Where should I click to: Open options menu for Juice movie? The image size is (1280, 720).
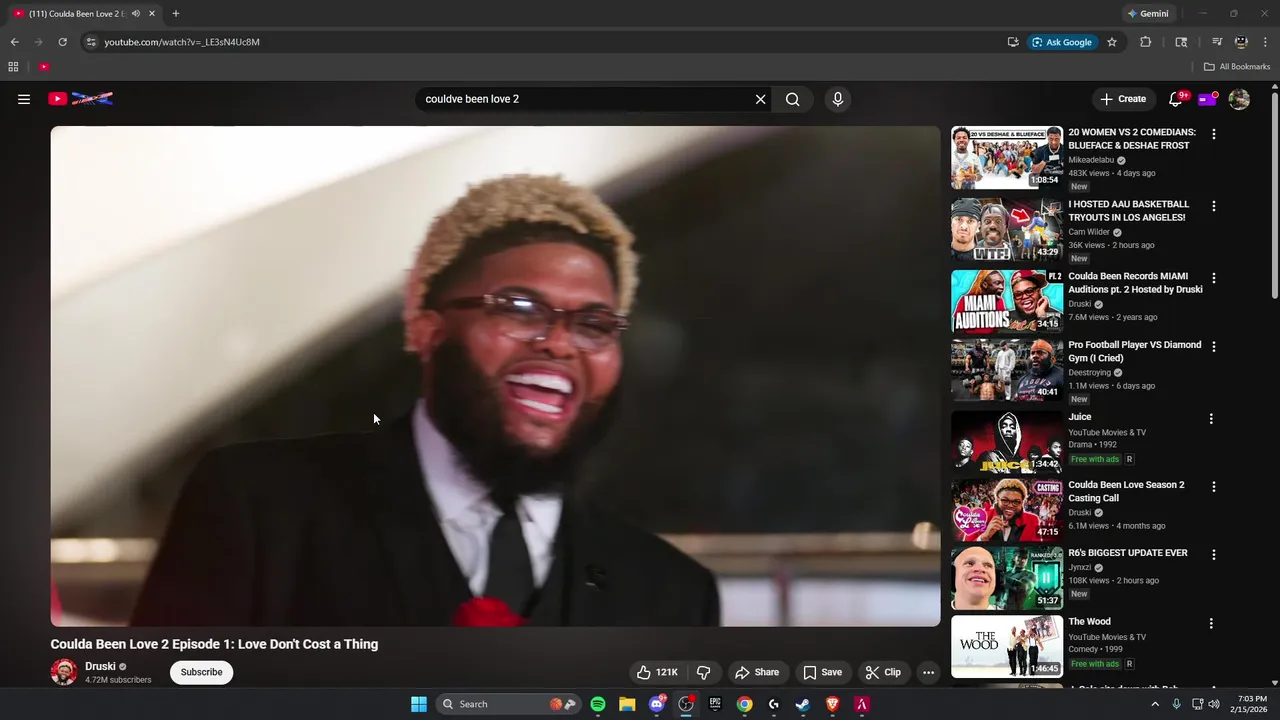[x=1211, y=419]
